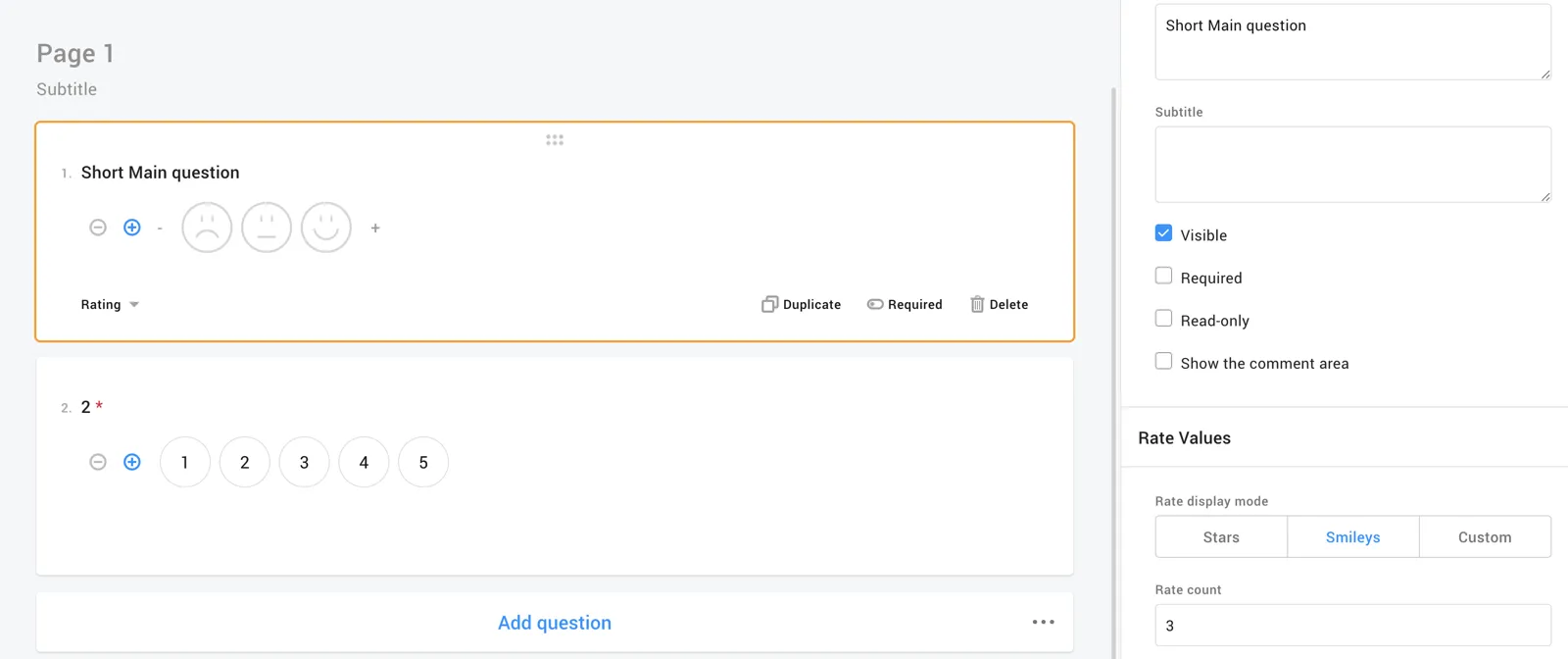The image size is (1568, 659).
Task: Click the plus icon on question 2
Action: (x=132, y=462)
